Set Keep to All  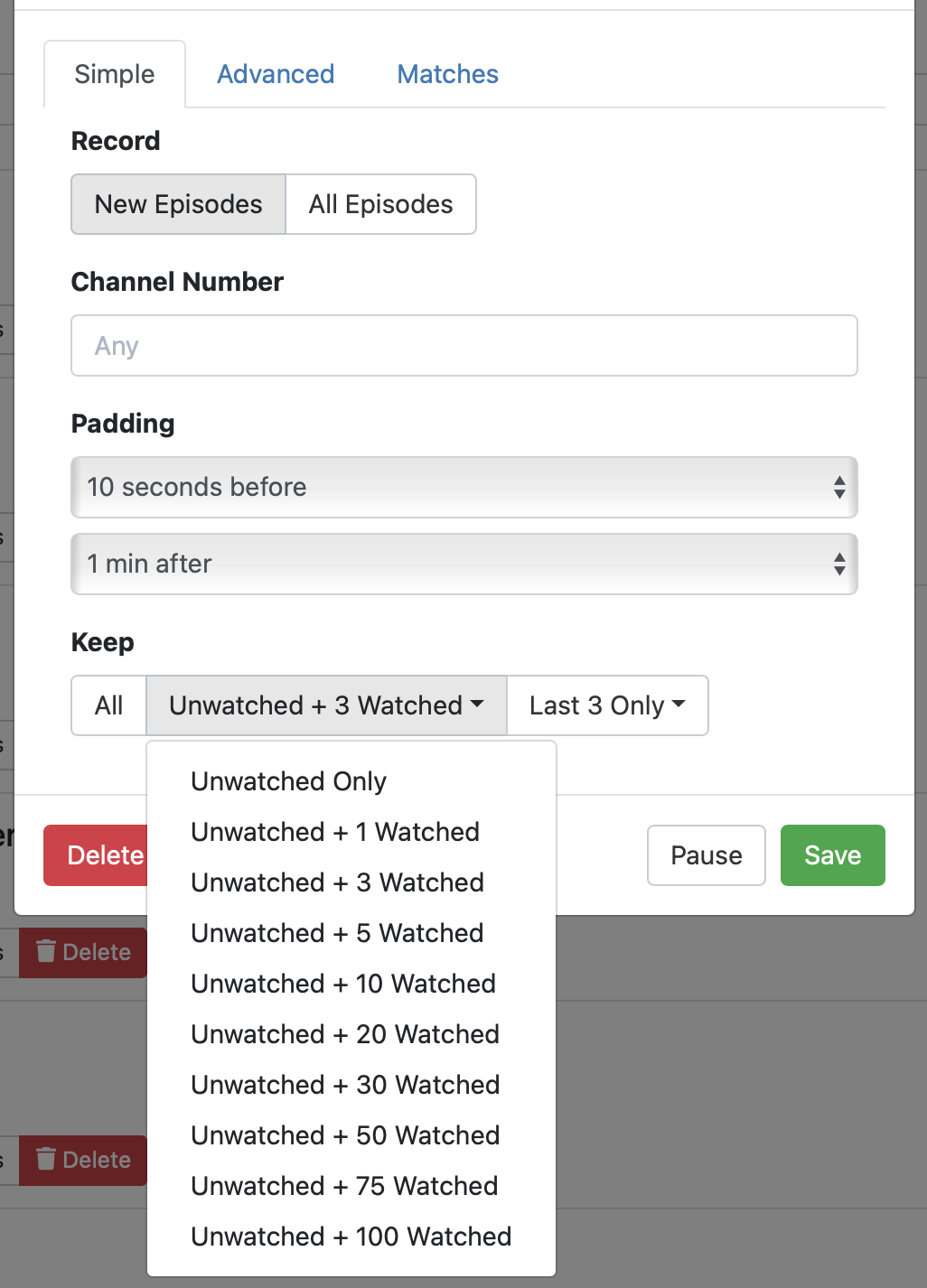109,705
